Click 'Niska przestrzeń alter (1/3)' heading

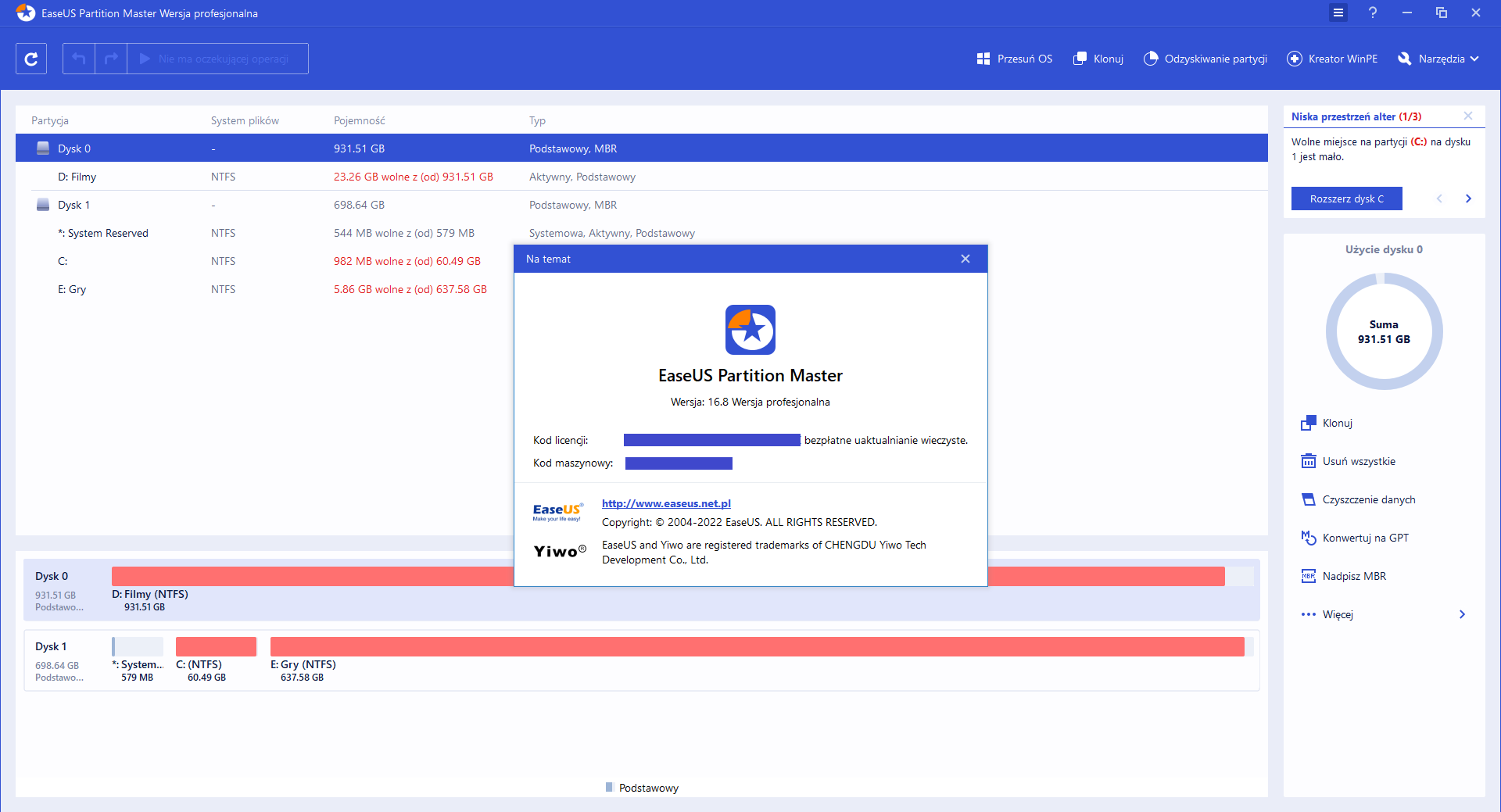pos(1356,116)
